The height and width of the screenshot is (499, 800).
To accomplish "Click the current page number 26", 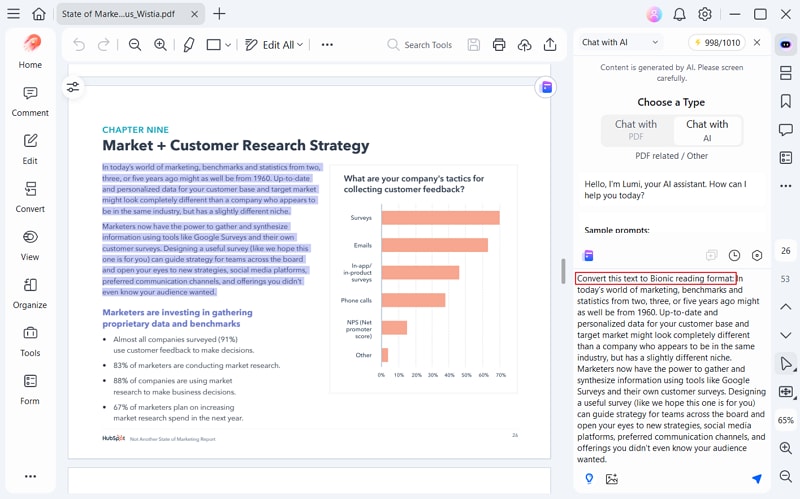I will [x=786, y=251].
